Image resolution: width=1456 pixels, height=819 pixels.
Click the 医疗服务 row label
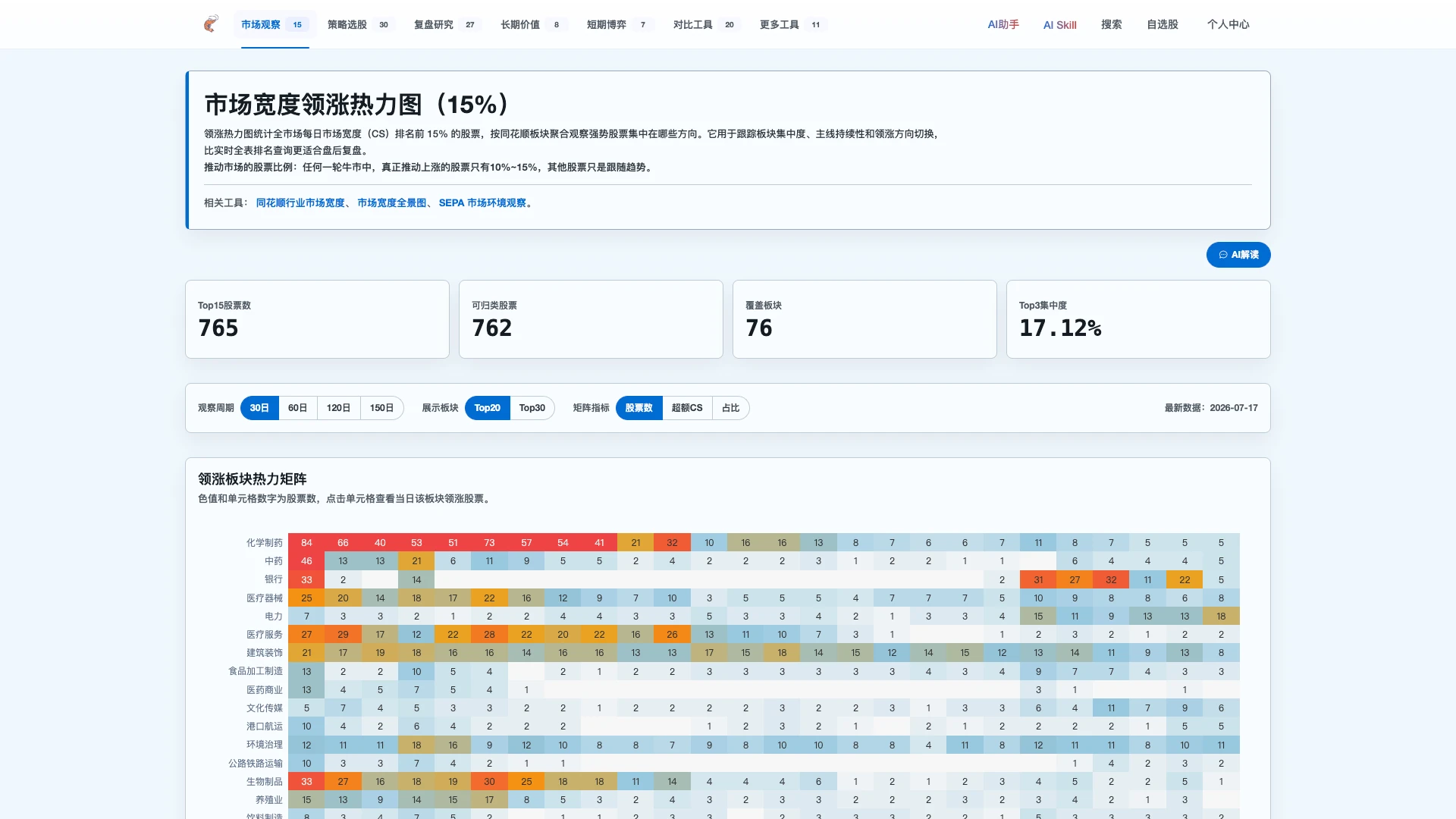pos(264,635)
